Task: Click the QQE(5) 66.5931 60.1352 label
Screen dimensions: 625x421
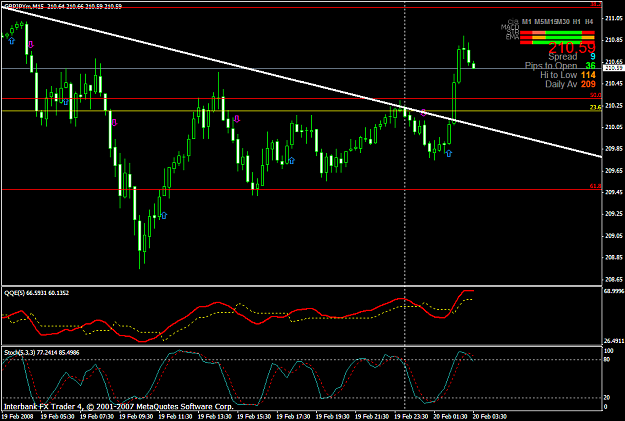Action: click(36, 293)
